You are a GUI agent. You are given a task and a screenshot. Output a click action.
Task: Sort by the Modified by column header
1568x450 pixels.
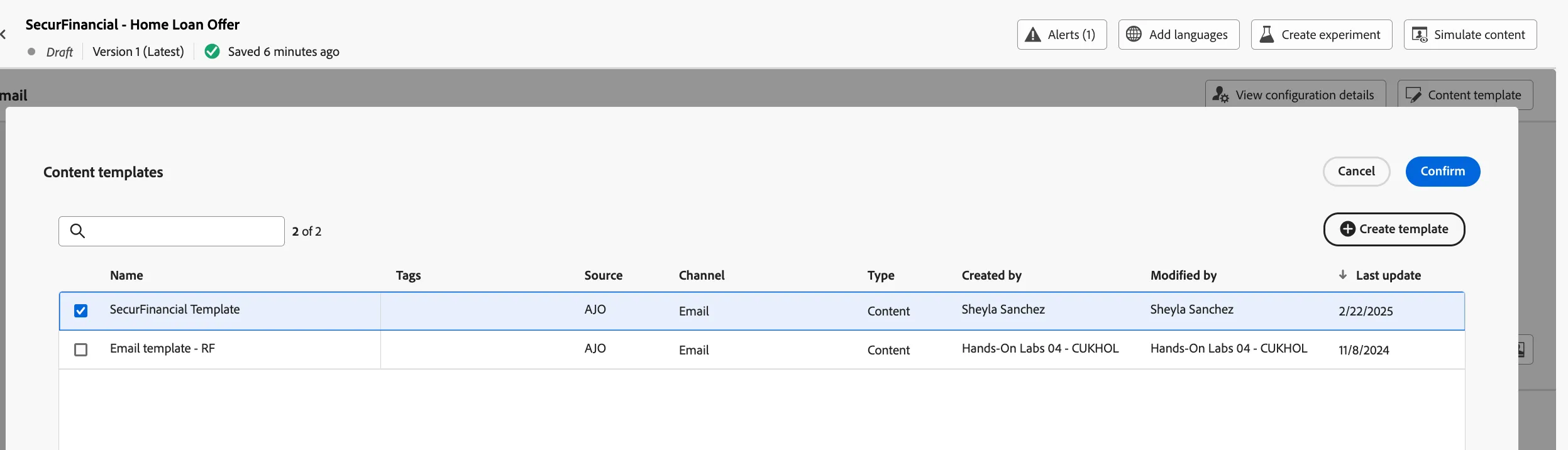click(1183, 275)
